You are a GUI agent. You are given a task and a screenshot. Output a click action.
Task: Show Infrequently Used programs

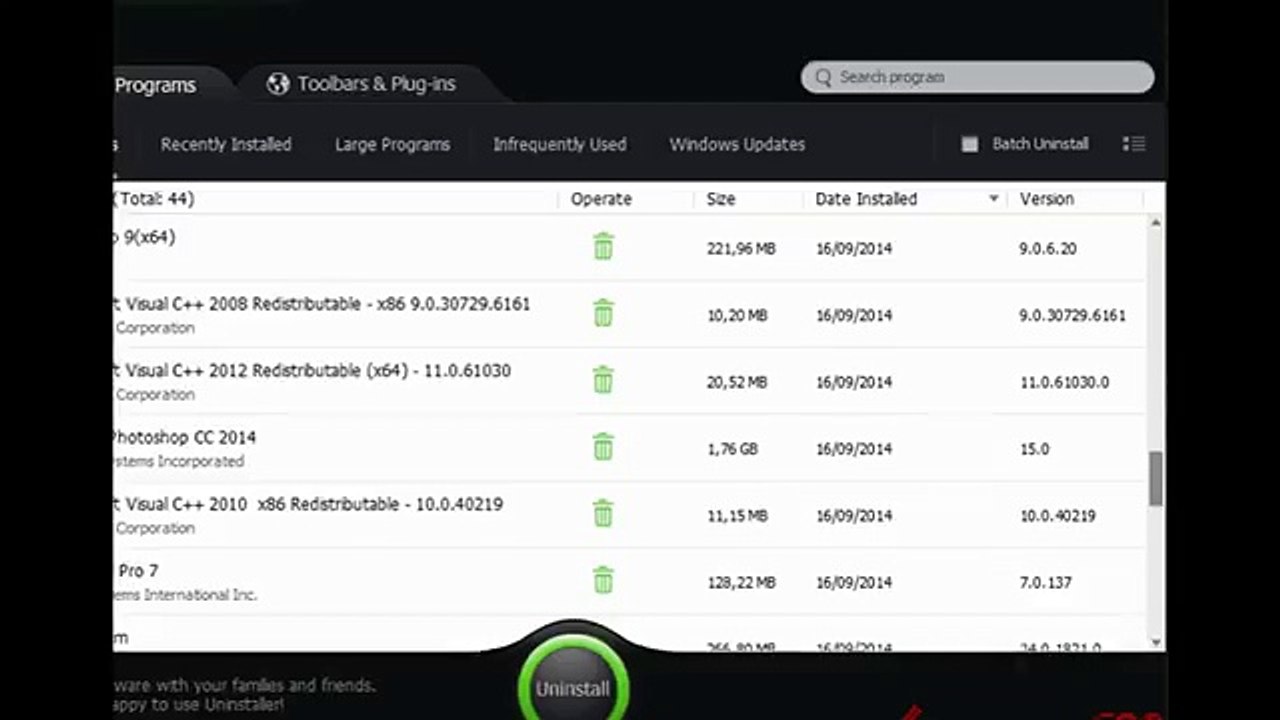coord(559,144)
